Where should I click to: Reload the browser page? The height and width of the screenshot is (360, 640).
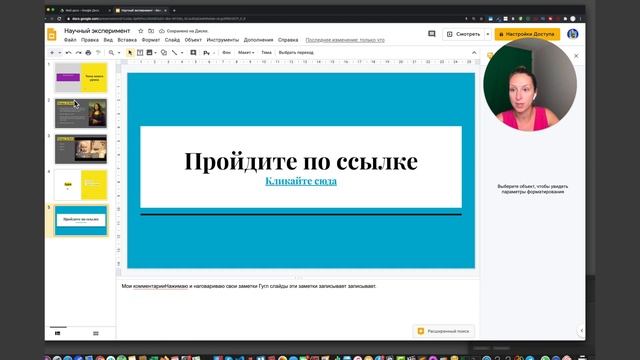point(59,19)
